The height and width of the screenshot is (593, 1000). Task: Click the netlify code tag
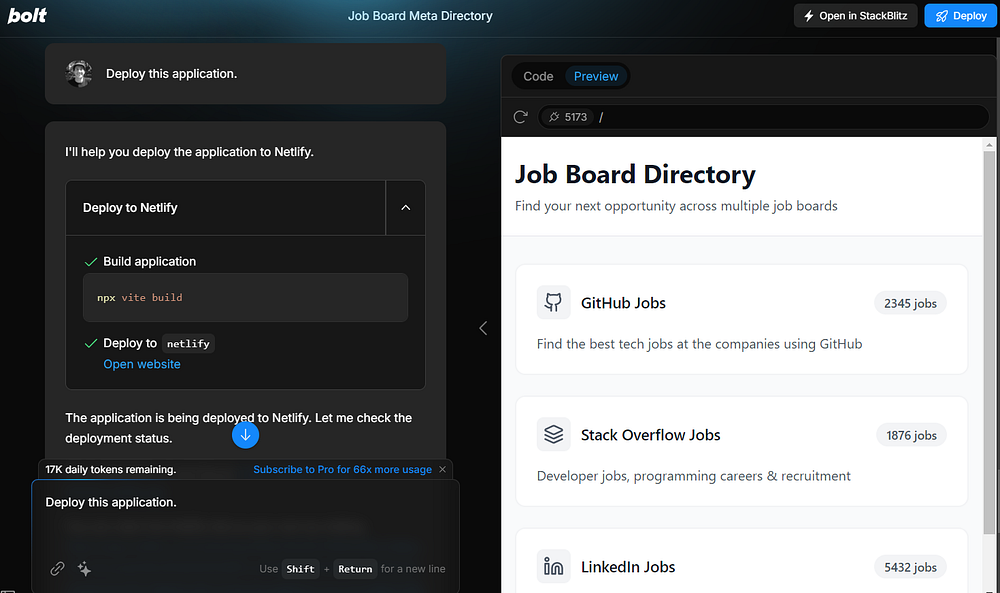tap(188, 344)
